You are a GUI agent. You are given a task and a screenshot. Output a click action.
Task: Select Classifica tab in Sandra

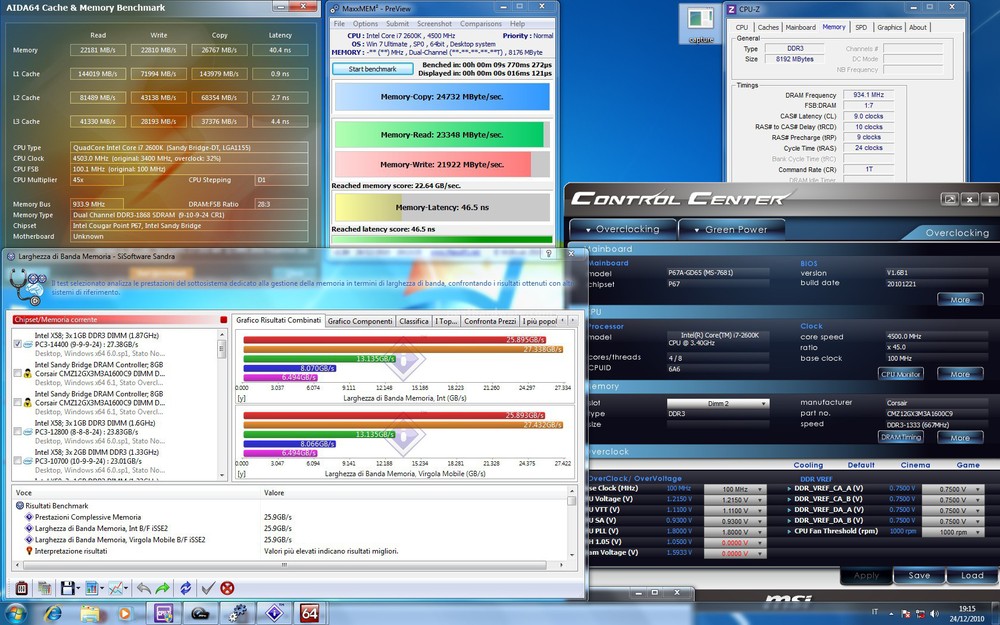point(414,321)
